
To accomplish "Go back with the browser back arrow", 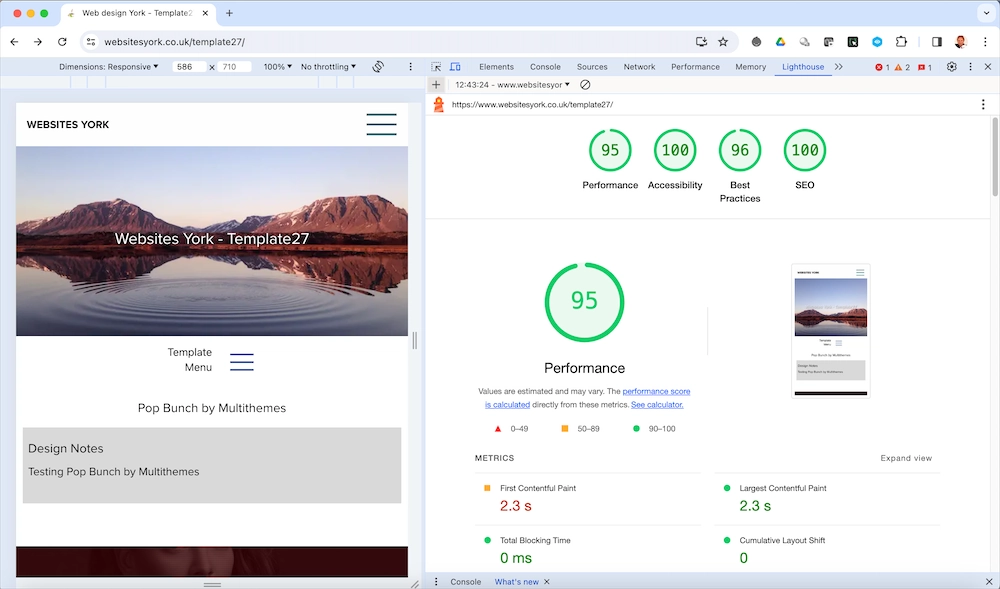I will pyautogui.click(x=14, y=42).
